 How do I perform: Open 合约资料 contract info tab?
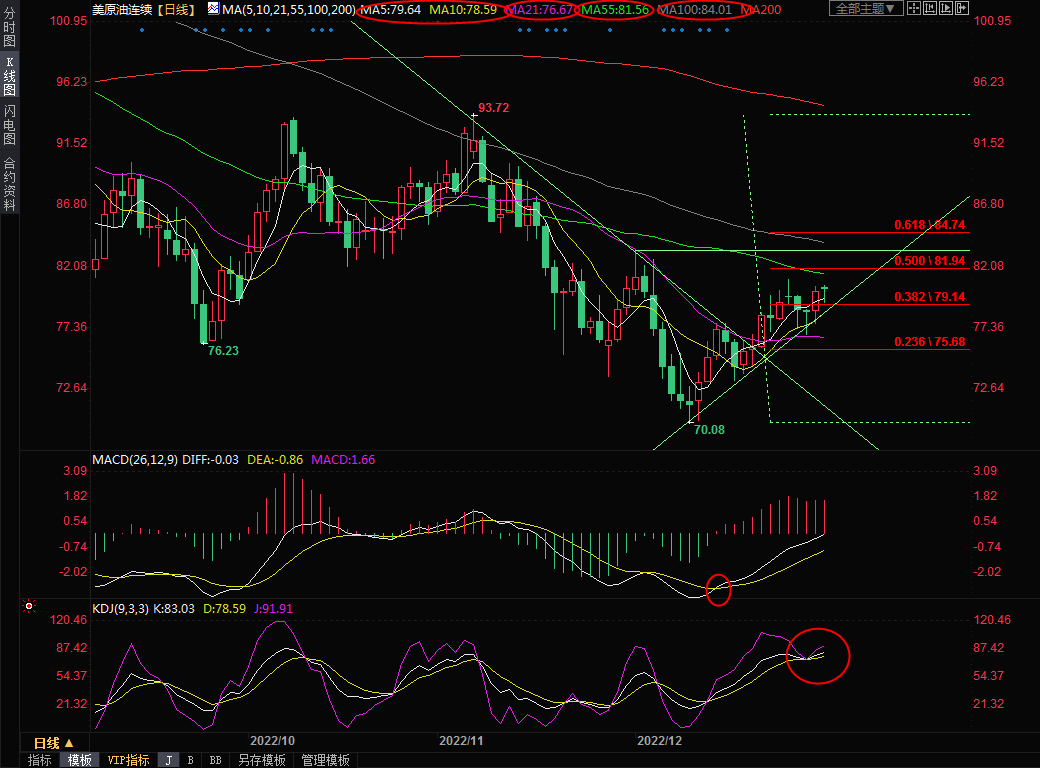(x=9, y=183)
